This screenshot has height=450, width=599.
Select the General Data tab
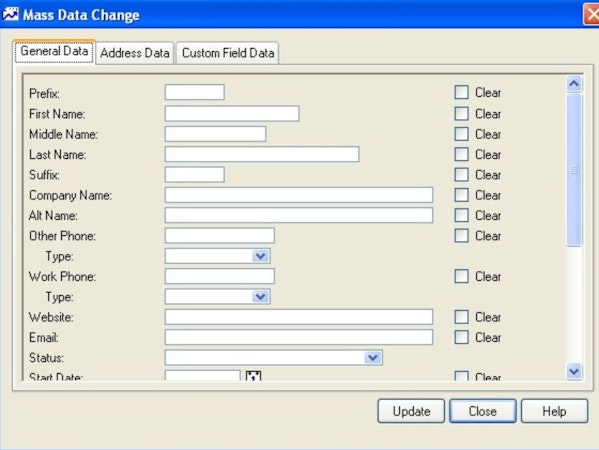click(54, 51)
